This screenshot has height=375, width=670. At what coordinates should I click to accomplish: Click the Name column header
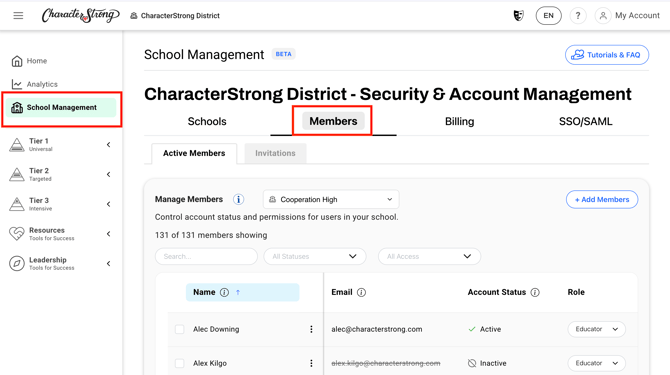(x=242, y=293)
